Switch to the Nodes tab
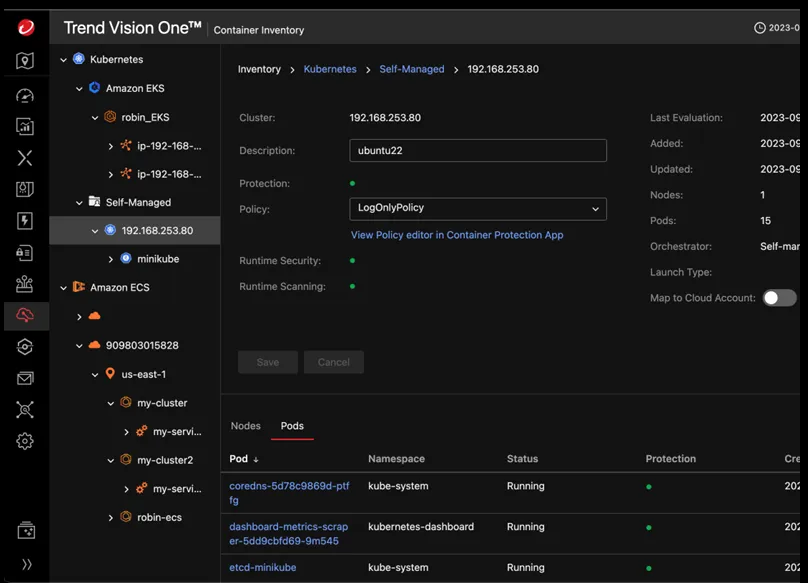Viewport: 808px width, 583px height. tap(245, 426)
